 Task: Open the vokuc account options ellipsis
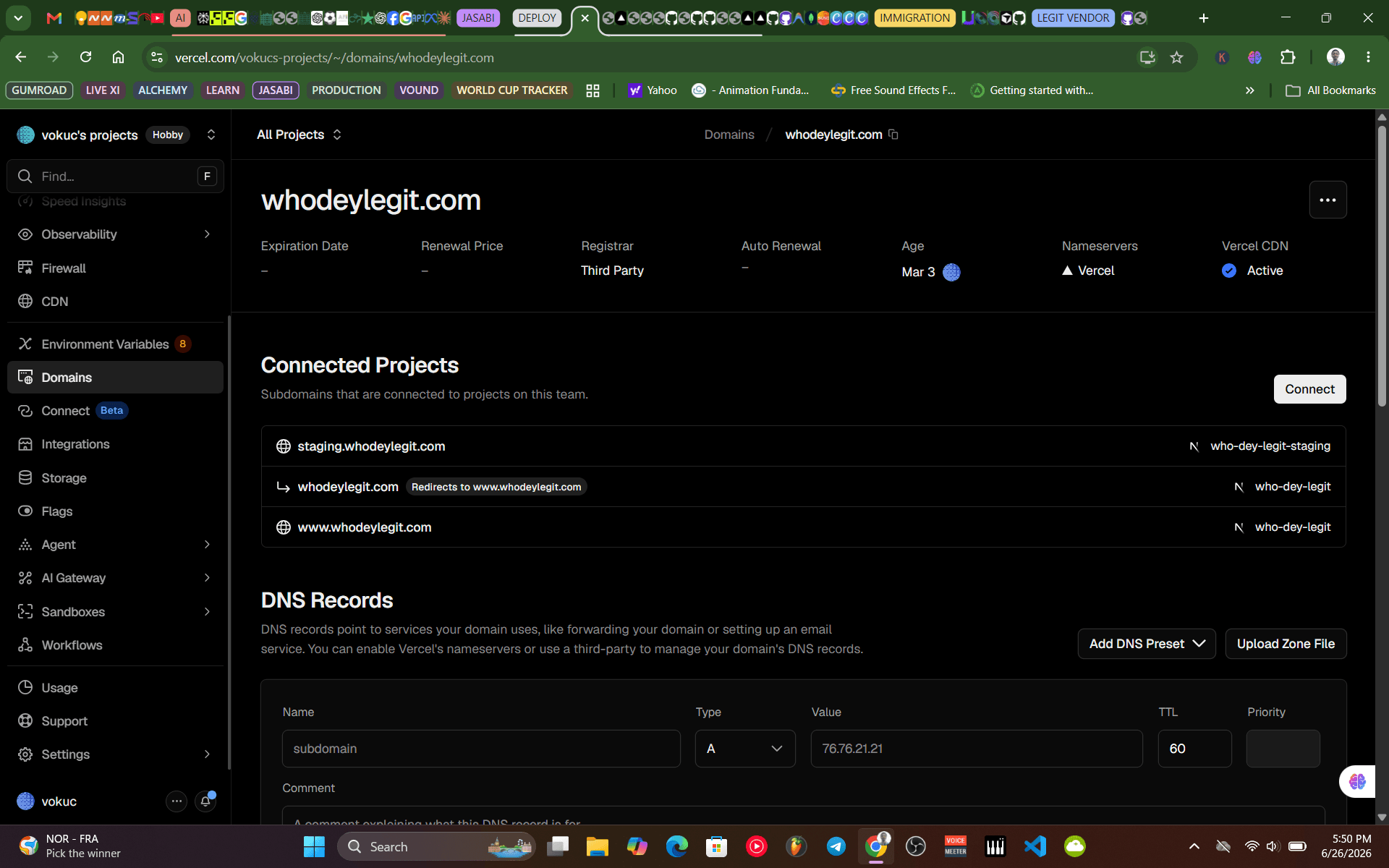coord(177,801)
